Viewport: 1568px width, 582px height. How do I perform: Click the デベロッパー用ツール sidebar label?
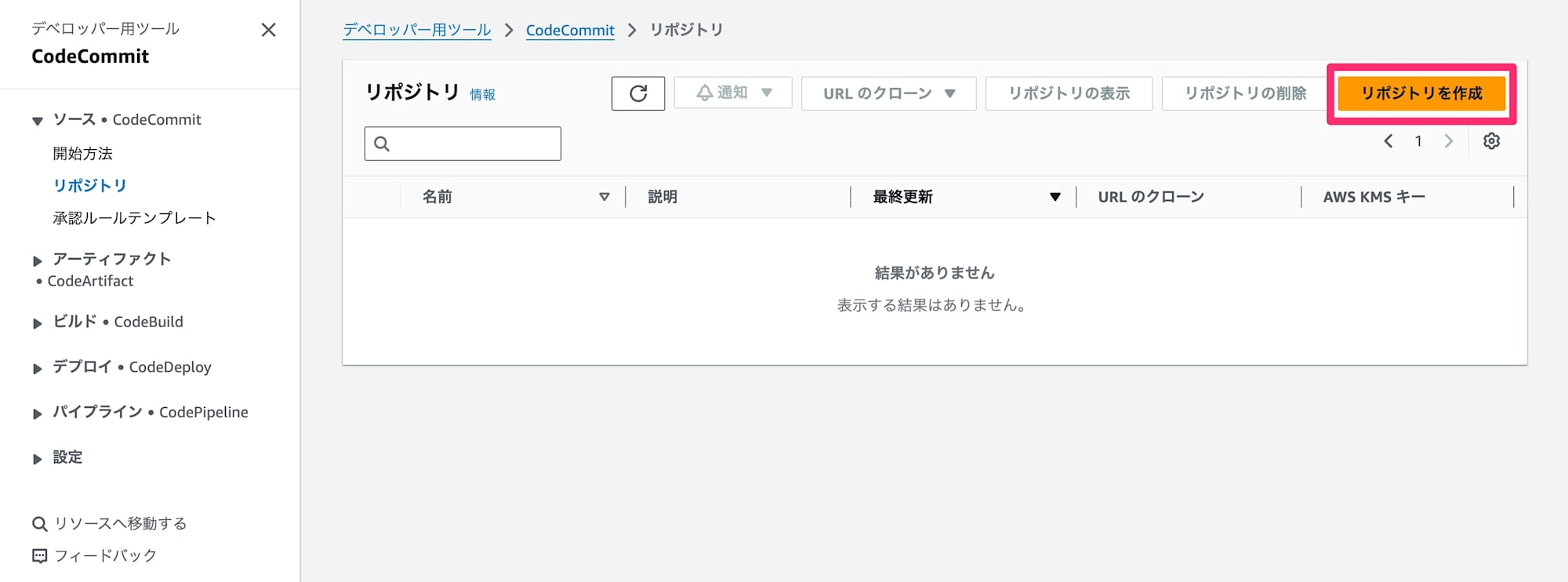[105, 29]
